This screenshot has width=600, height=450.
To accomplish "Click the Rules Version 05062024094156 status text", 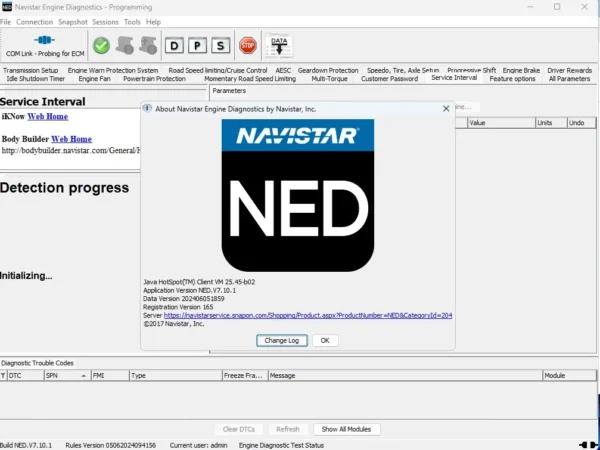I will [x=111, y=445].
